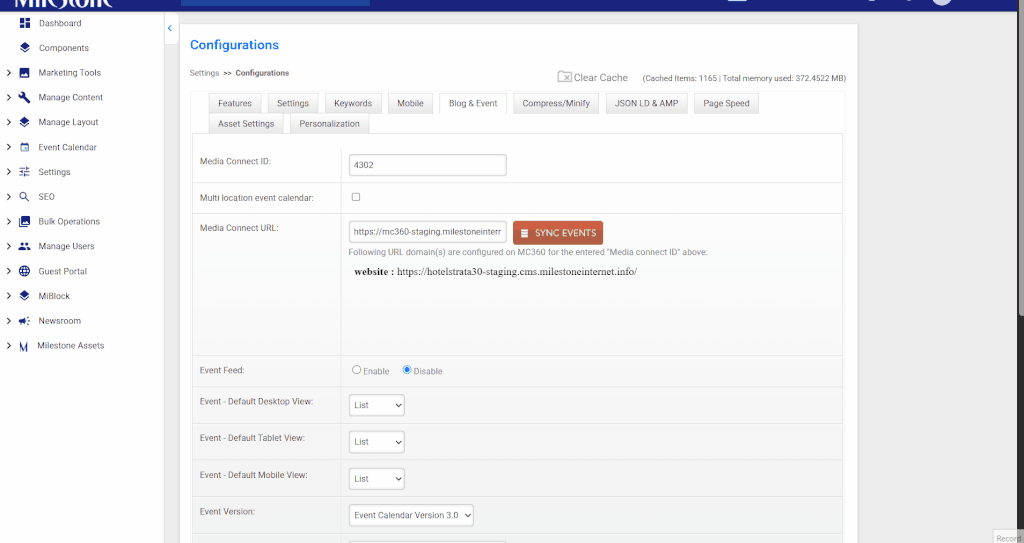Open the Page Speed tab
Viewport: 1024px width, 543px height.
(x=726, y=103)
